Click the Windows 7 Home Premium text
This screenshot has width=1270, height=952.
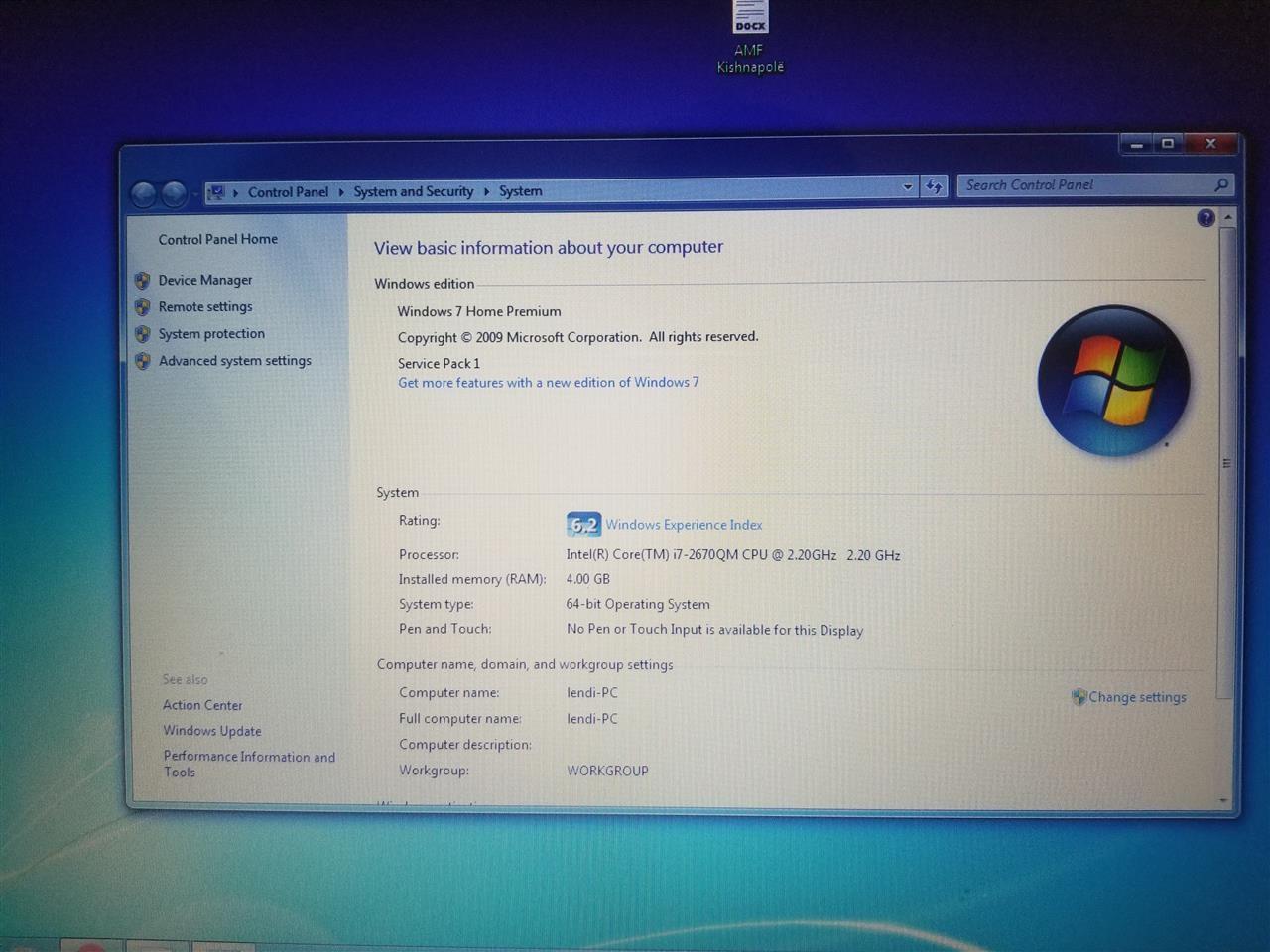coord(479,311)
